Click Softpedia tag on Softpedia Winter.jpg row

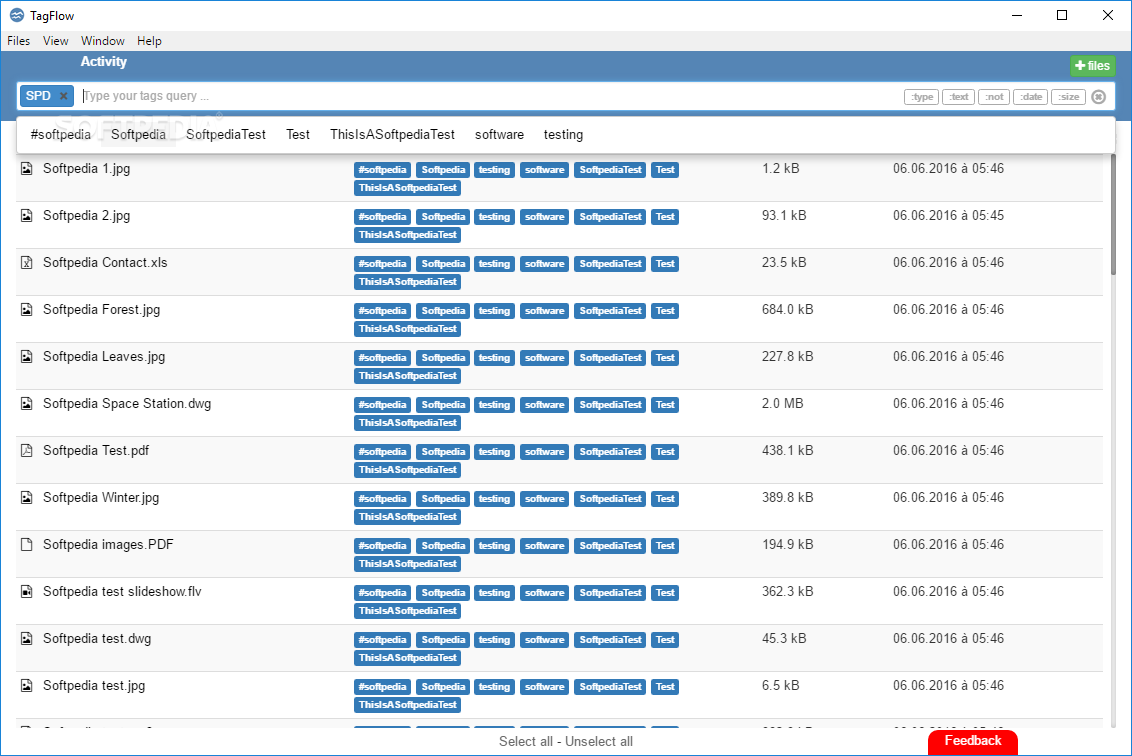[443, 499]
